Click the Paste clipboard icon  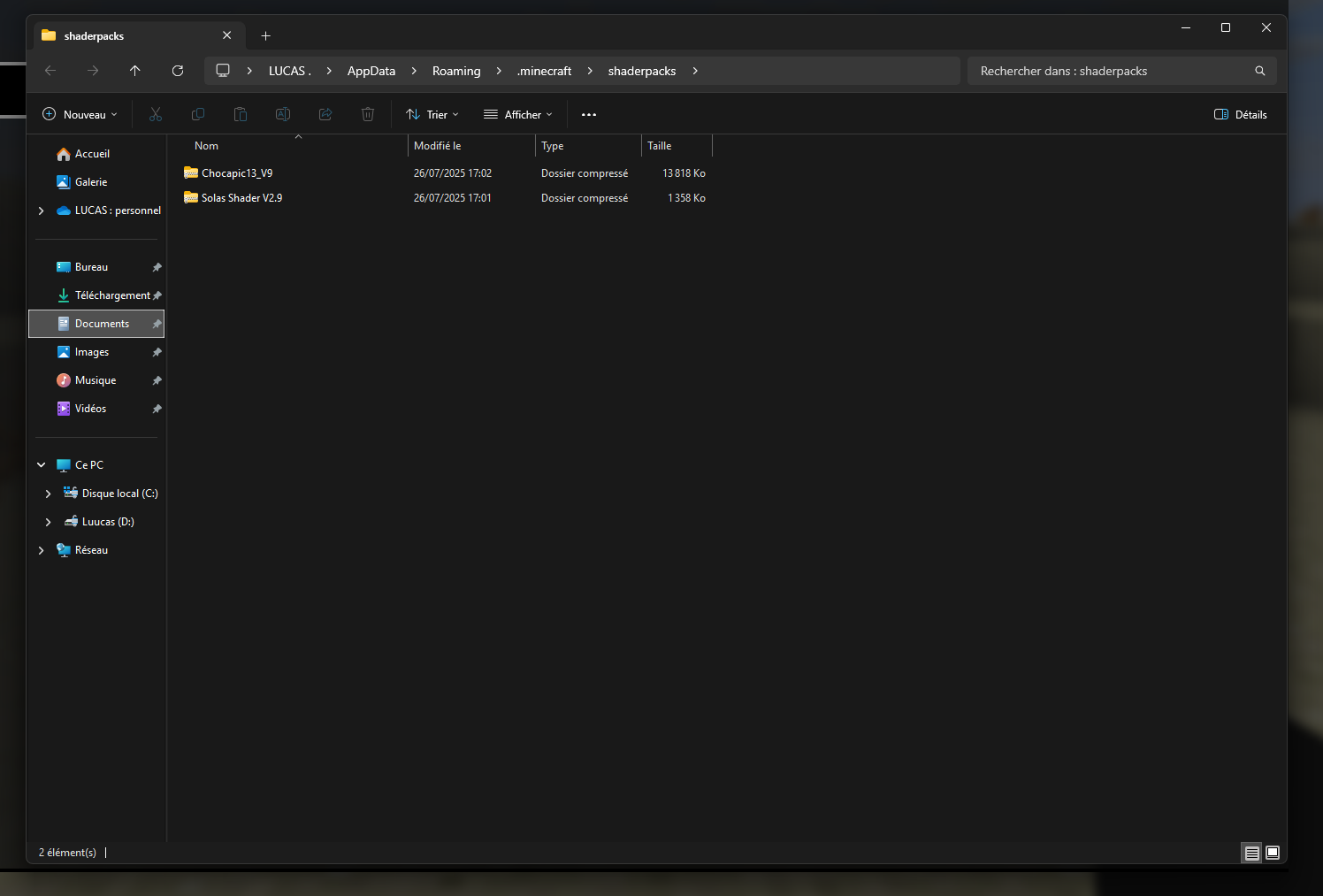click(x=241, y=114)
